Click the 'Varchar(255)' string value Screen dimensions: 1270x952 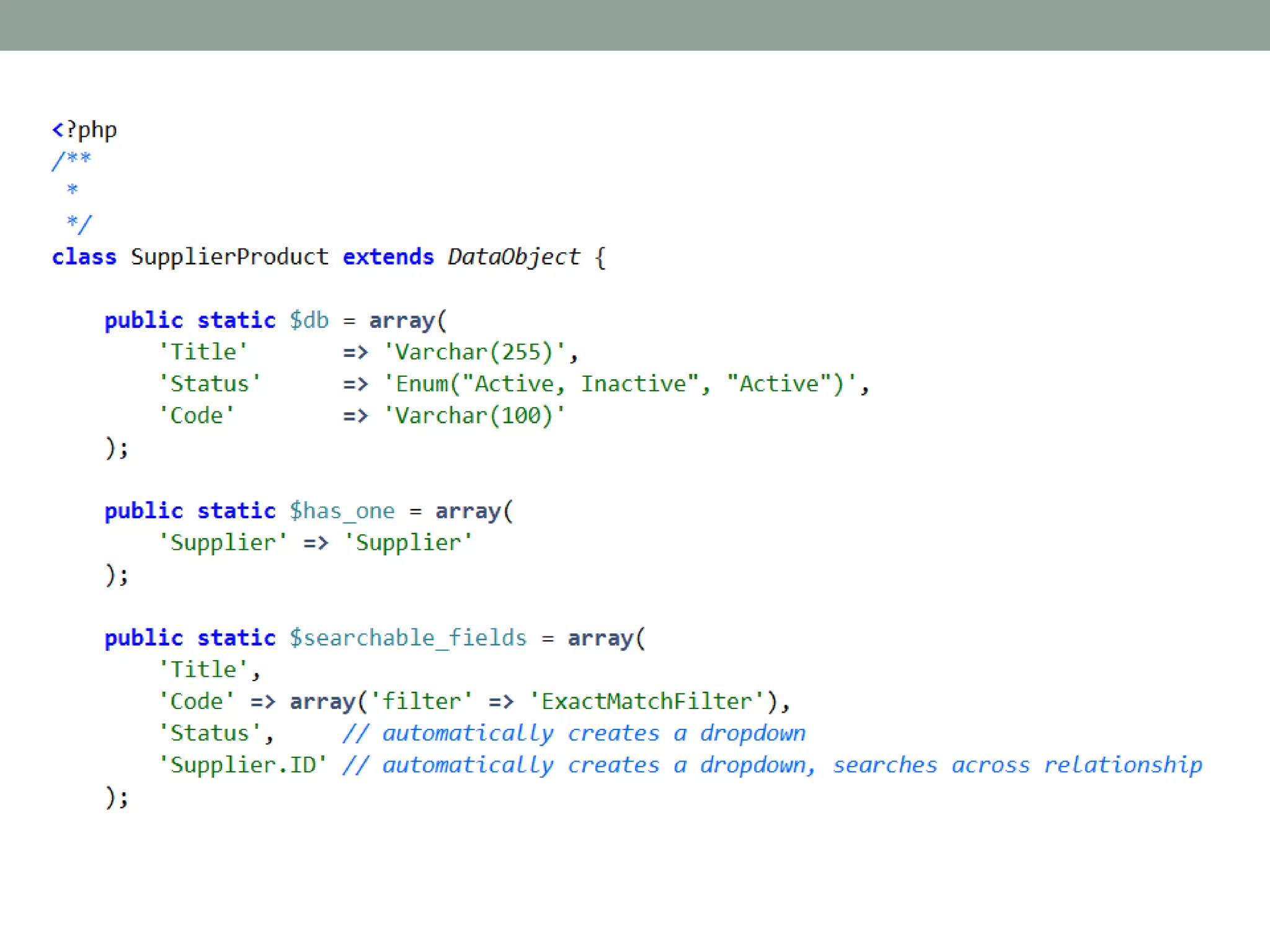coord(474,352)
